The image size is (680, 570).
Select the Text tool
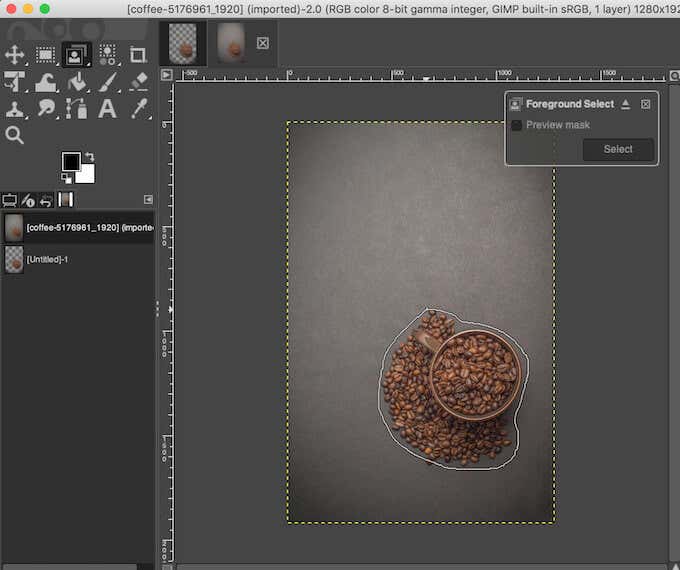[107, 109]
